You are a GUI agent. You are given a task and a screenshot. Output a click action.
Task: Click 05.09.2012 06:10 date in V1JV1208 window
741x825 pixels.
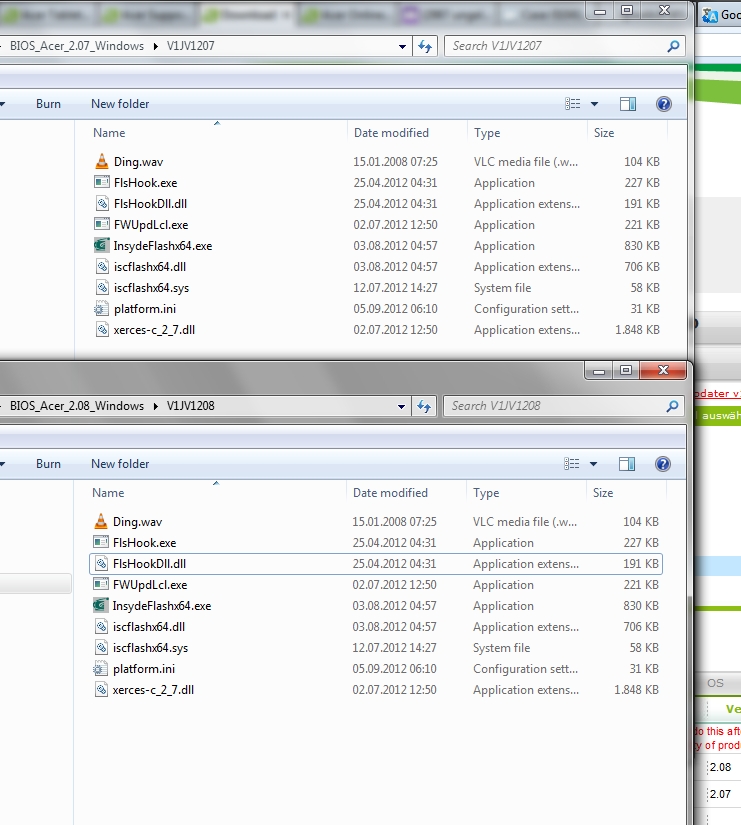click(394, 669)
